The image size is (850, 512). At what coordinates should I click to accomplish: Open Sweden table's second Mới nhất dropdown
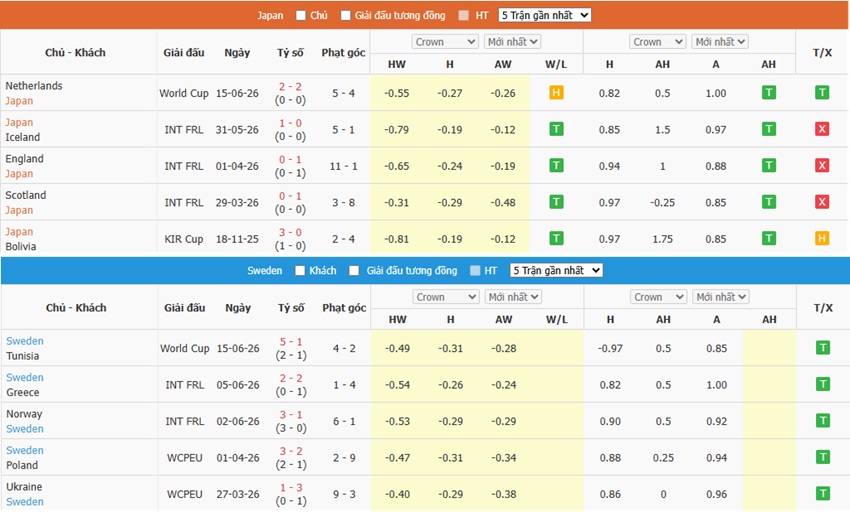tap(721, 297)
